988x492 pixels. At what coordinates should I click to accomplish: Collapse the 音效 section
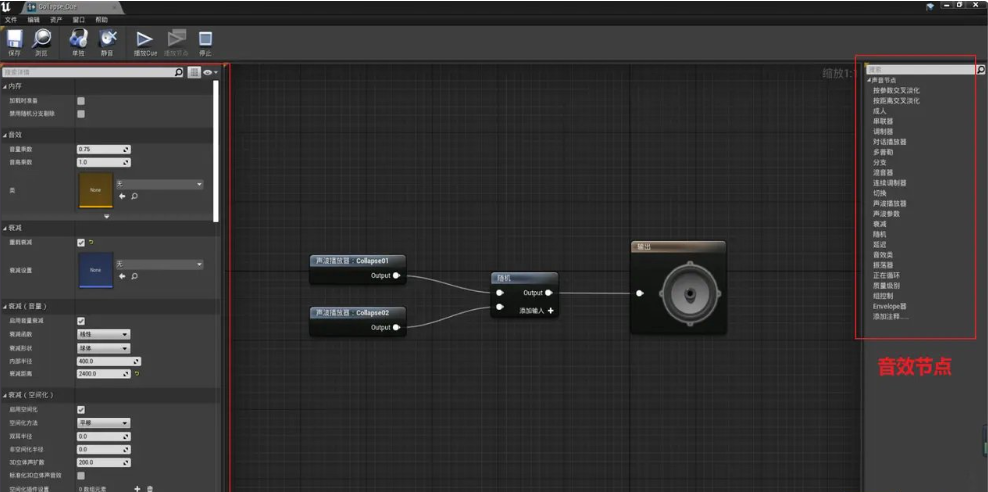[5, 135]
